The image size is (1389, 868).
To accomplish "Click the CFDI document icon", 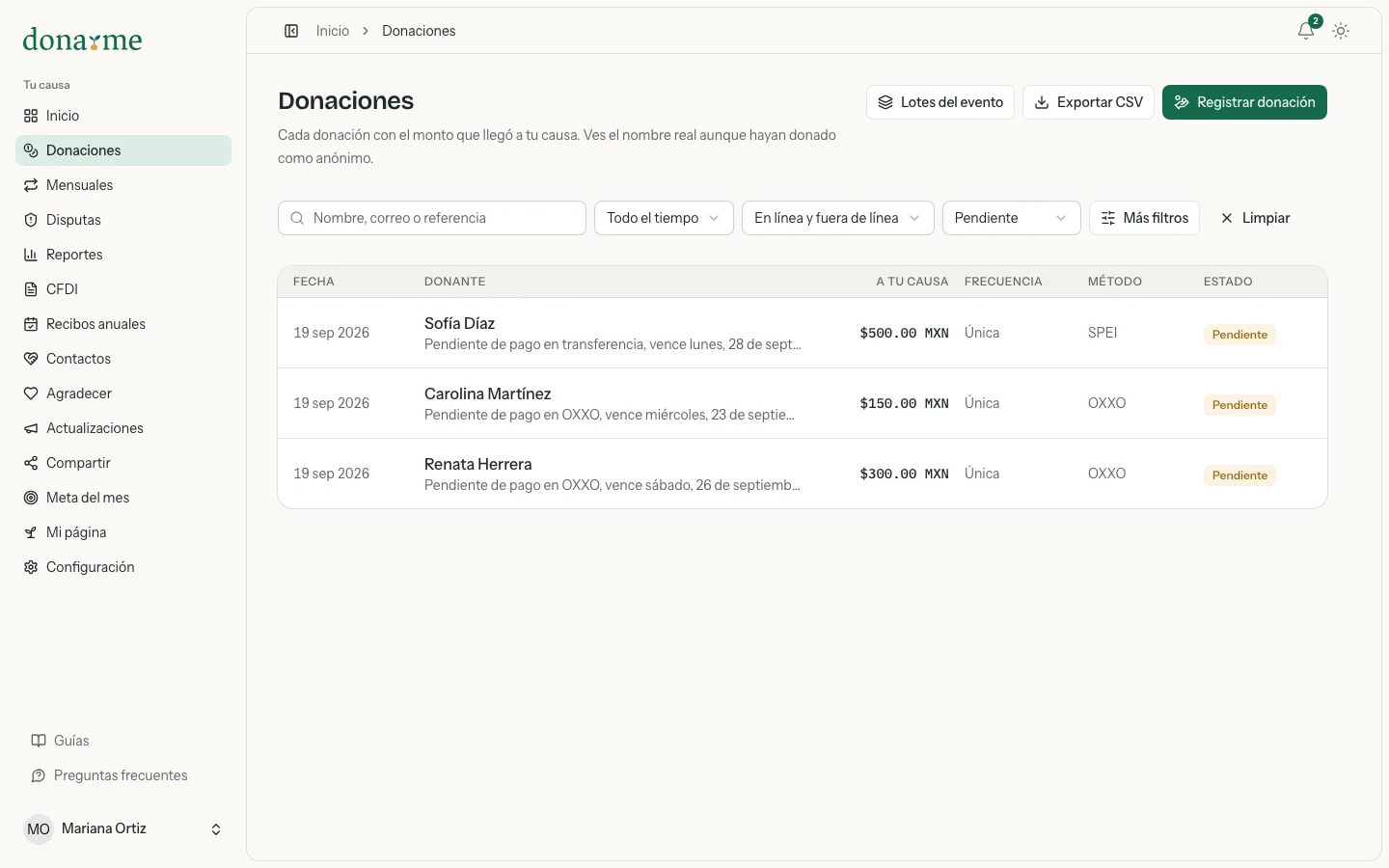I will pos(31,289).
